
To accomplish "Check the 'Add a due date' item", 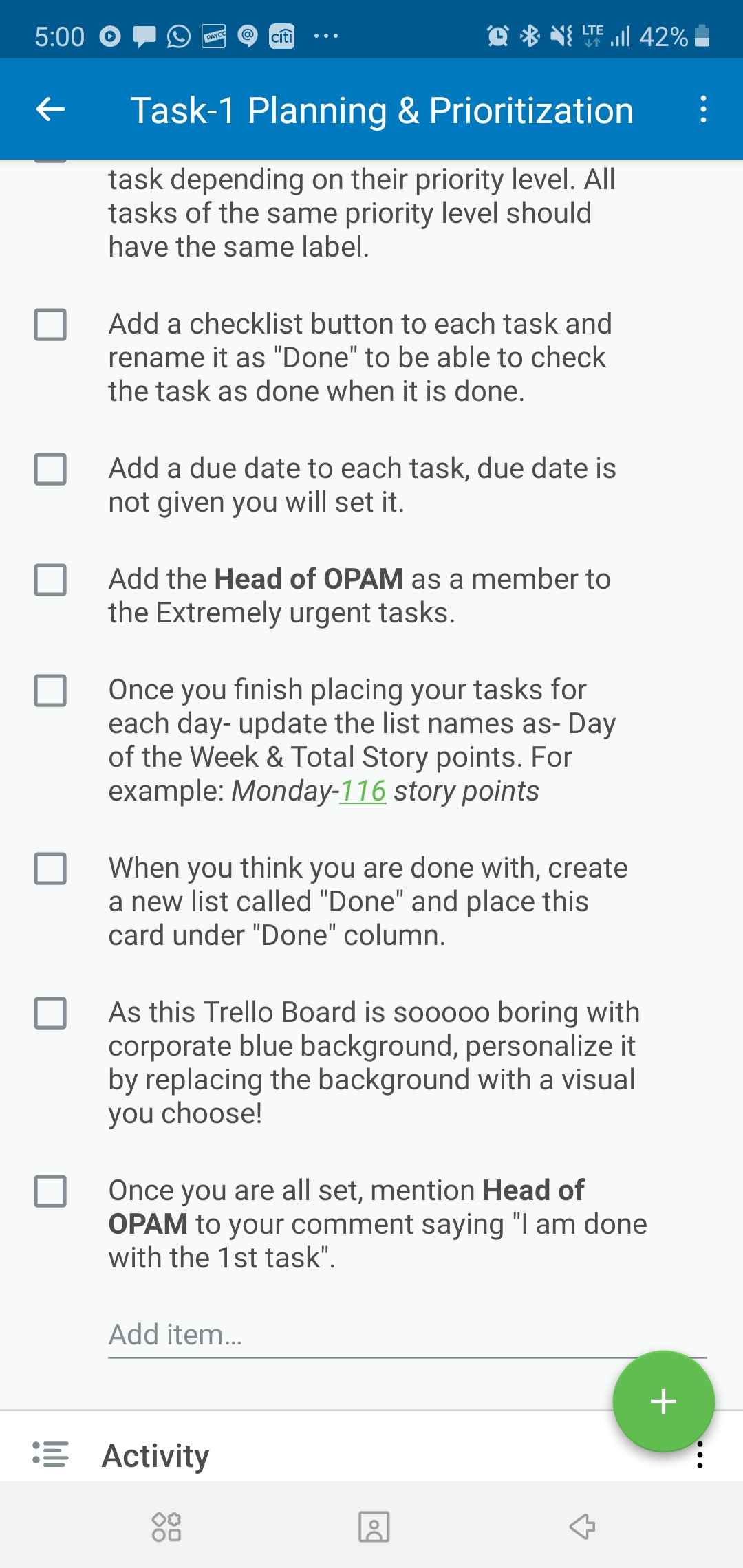I will pos(50,469).
